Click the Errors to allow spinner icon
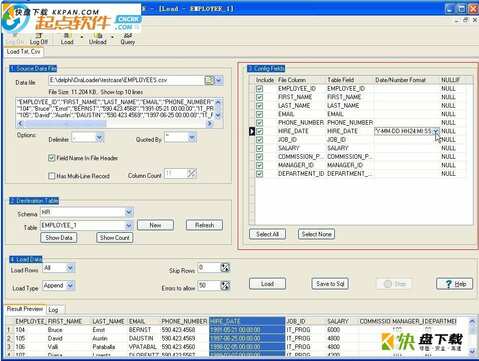479x361 pixels. [225, 285]
